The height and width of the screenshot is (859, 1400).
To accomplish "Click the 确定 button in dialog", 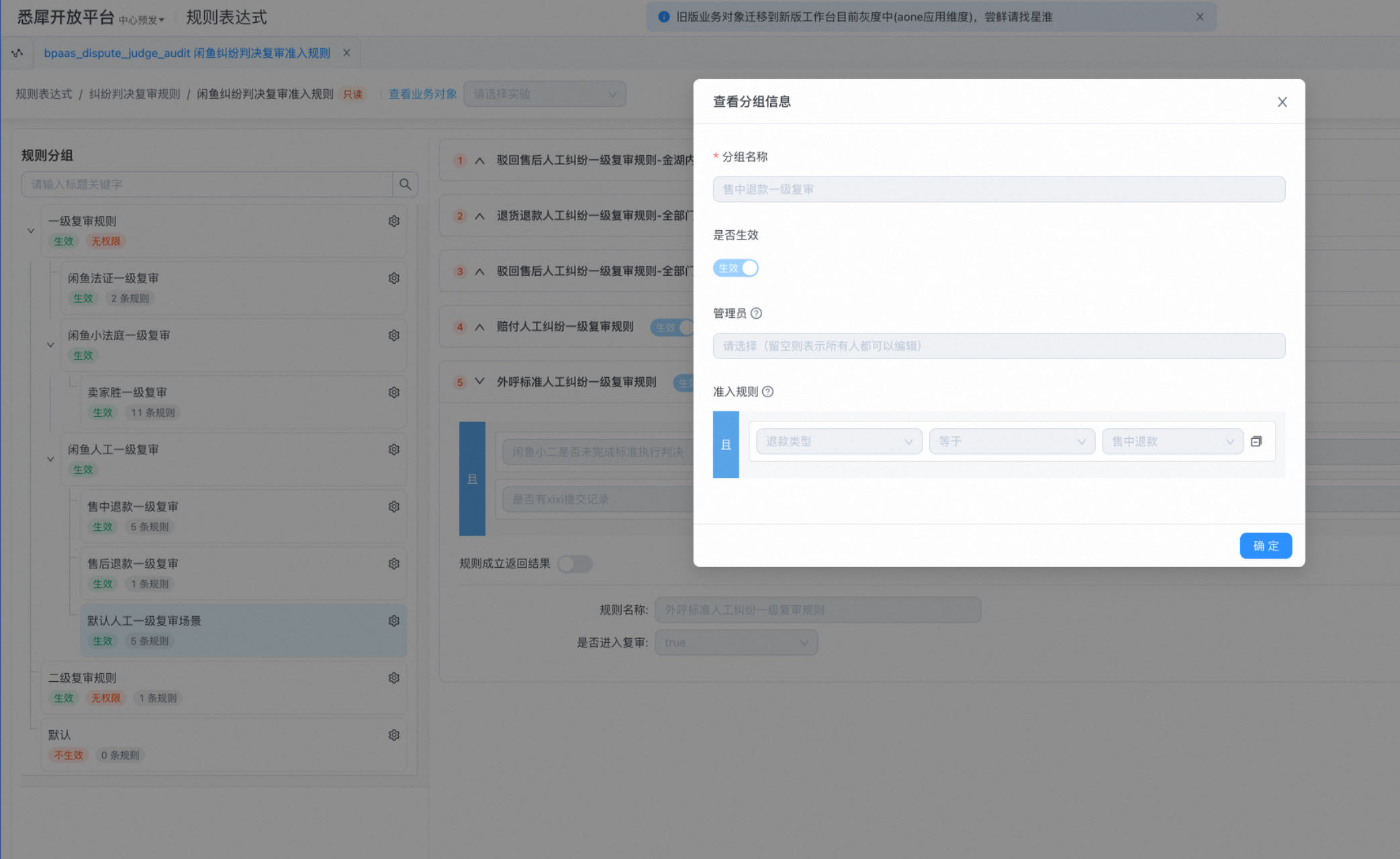I will (1265, 546).
